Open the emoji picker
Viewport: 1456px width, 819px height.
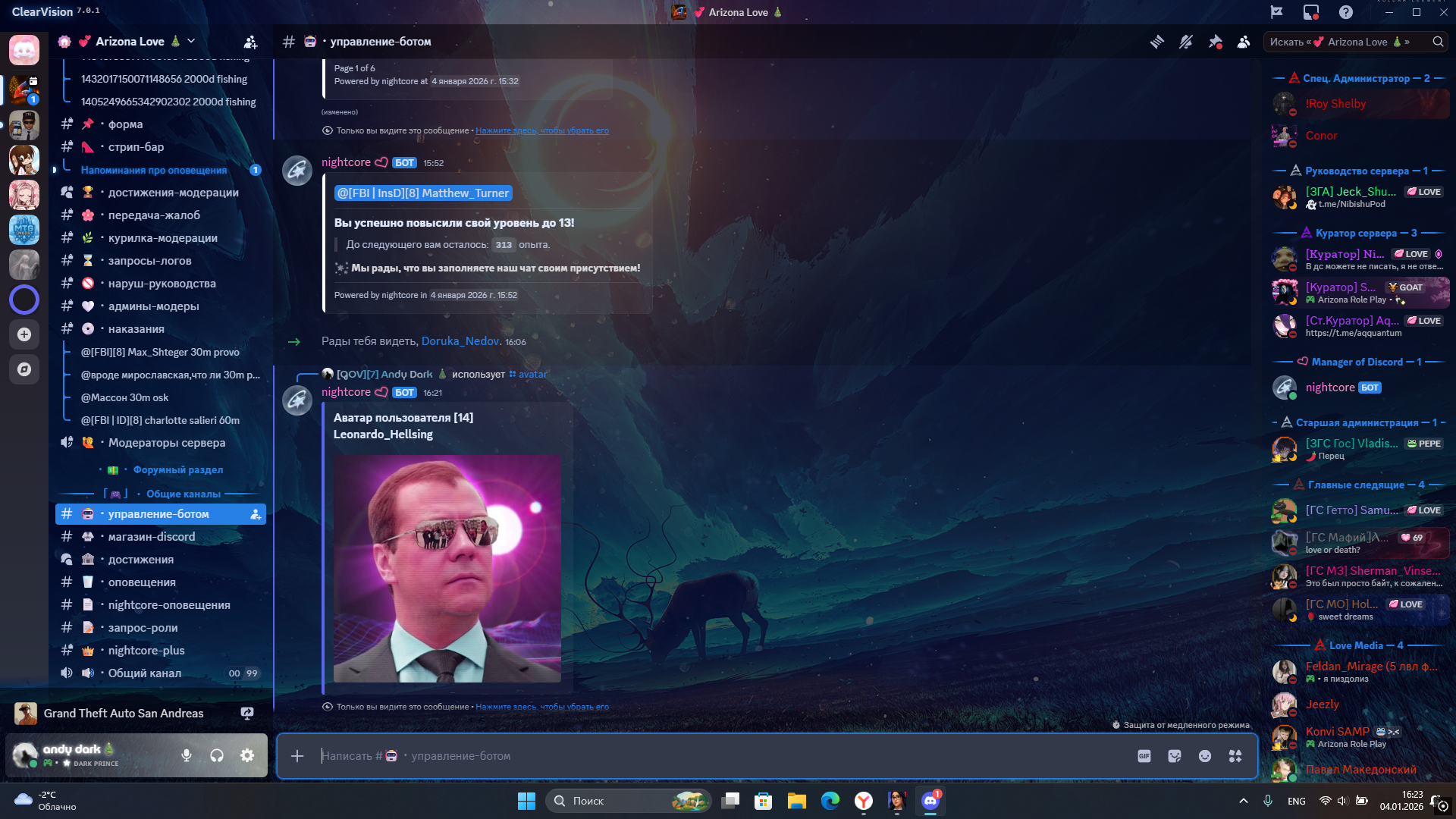[x=1205, y=756]
